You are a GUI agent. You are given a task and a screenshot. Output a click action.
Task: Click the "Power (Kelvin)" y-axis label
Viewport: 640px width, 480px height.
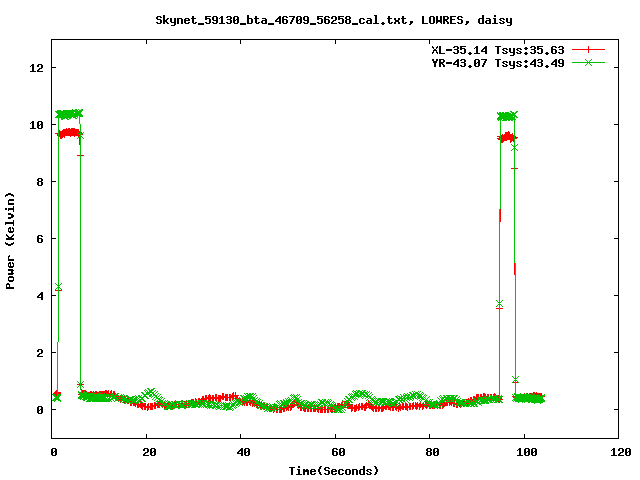(10, 241)
